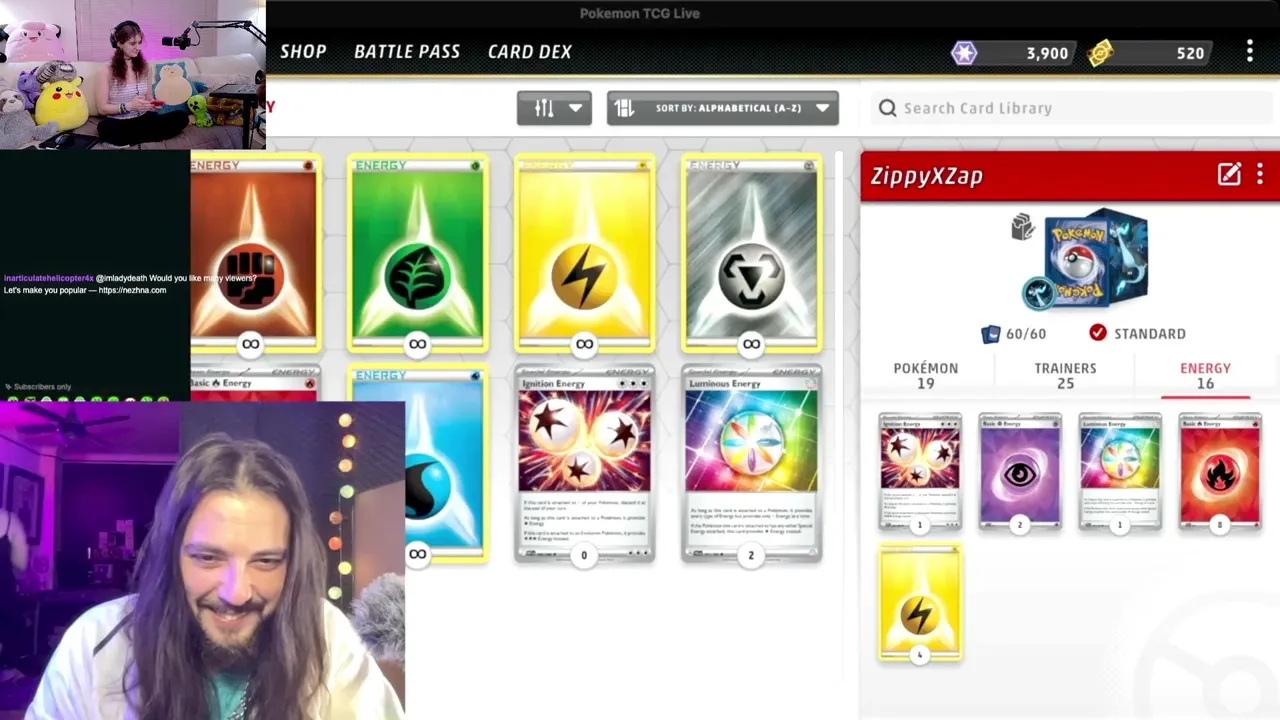The image size is (1280, 720).
Task: Select the Luminous Energy card in library
Action: click(752, 463)
